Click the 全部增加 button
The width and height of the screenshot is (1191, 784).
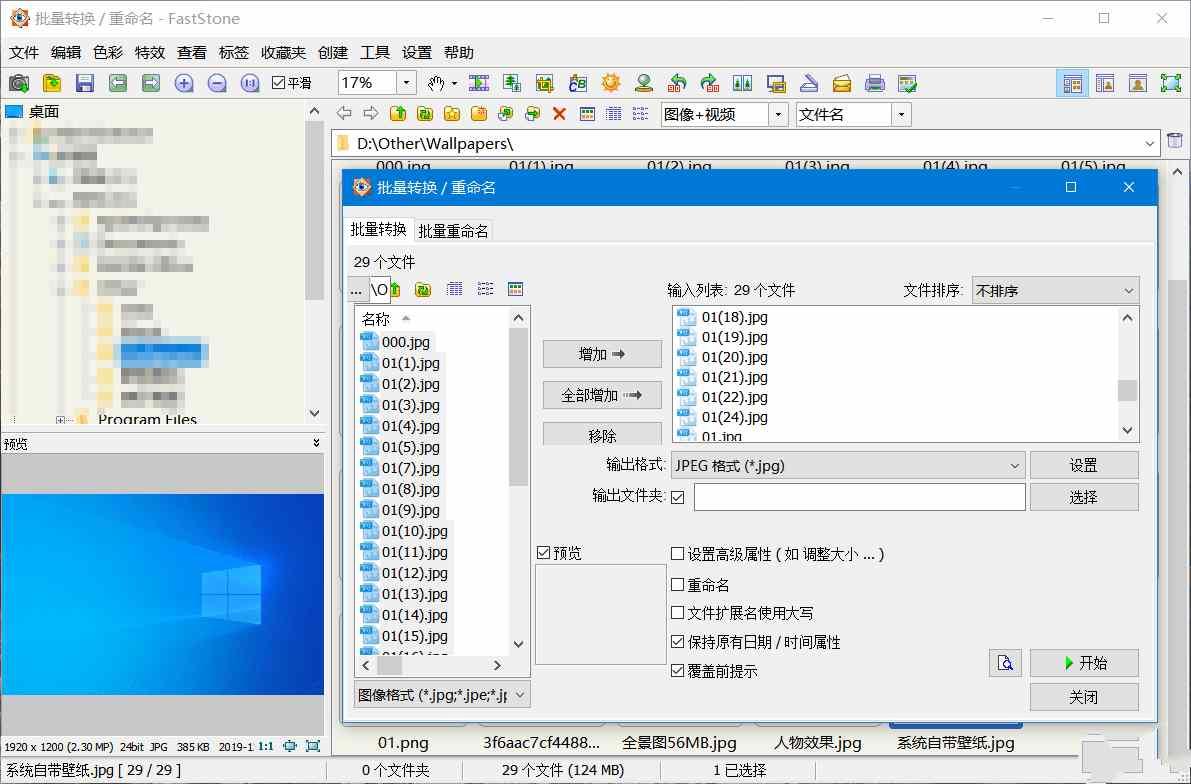coord(602,394)
